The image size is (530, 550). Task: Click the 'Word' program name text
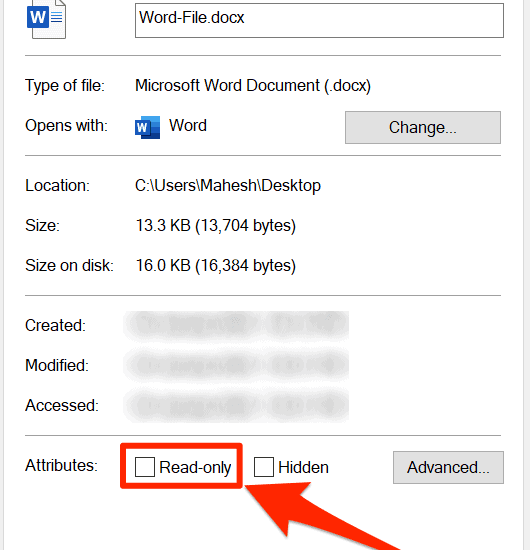tap(188, 126)
